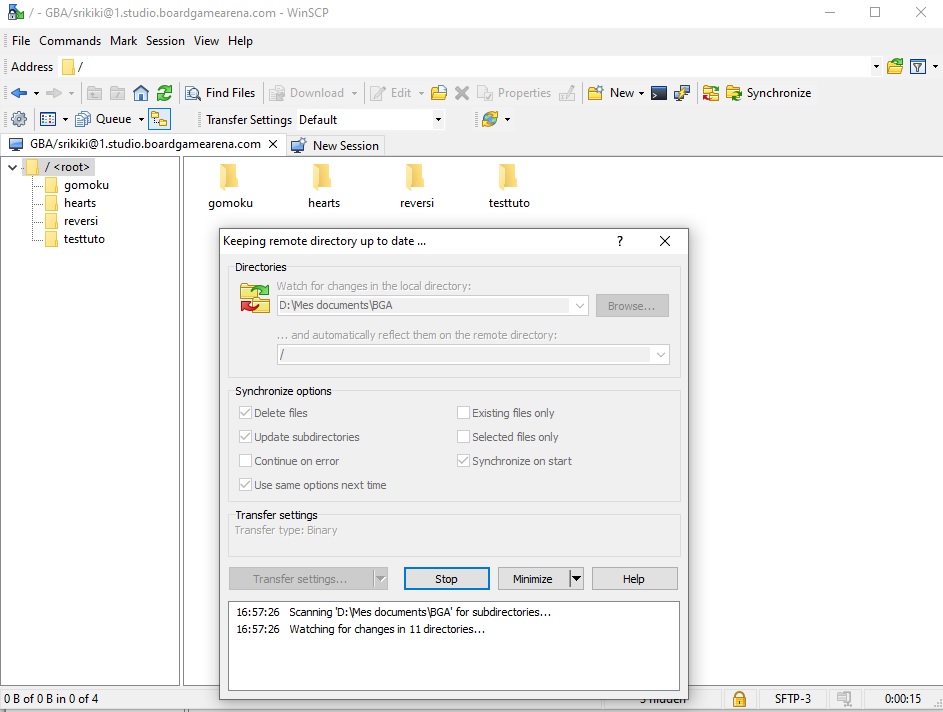Toggle the Delete files checkbox
The height and width of the screenshot is (712, 943).
click(245, 413)
